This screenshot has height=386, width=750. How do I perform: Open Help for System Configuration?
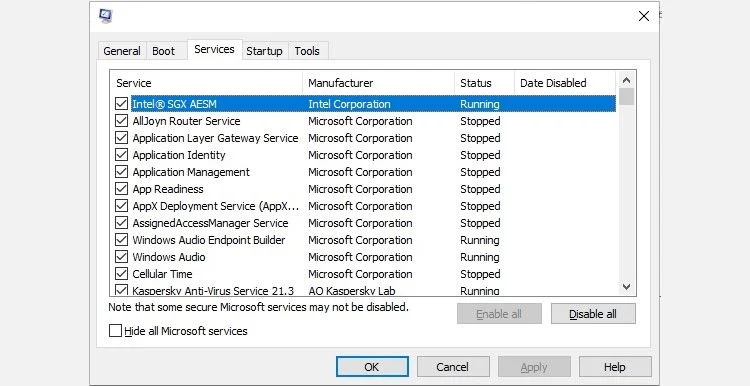point(615,367)
